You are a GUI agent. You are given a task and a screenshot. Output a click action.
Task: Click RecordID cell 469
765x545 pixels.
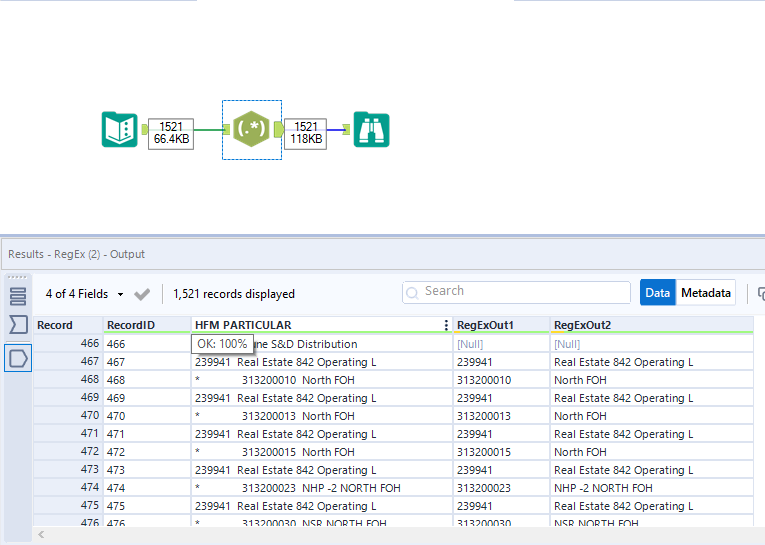click(x=146, y=398)
